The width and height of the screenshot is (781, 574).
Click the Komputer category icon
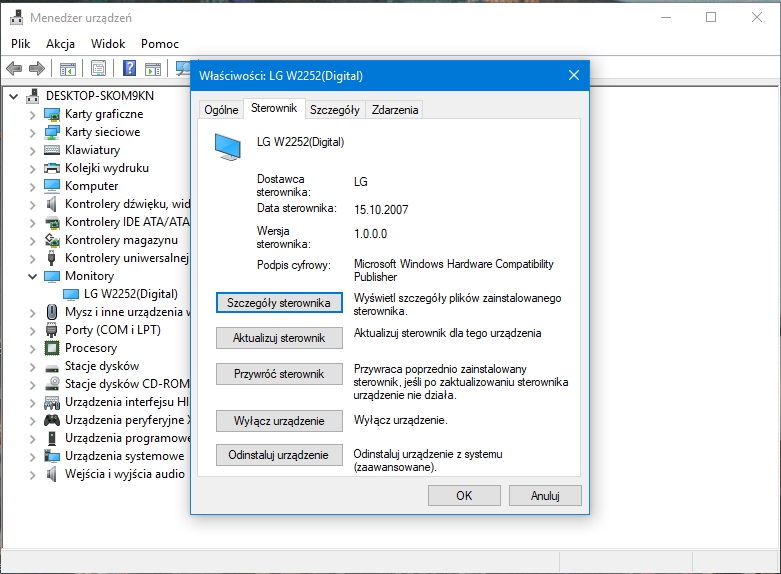click(x=52, y=186)
